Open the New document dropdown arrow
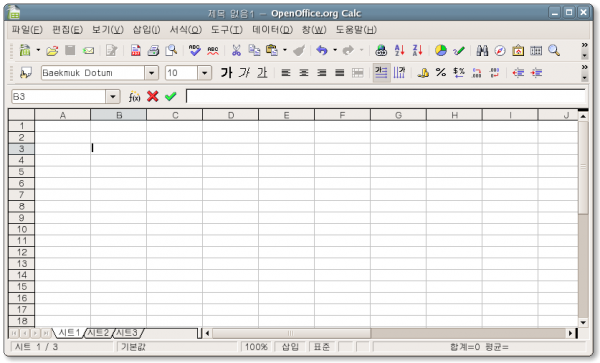This screenshot has height=363, width=600. click(x=38, y=50)
